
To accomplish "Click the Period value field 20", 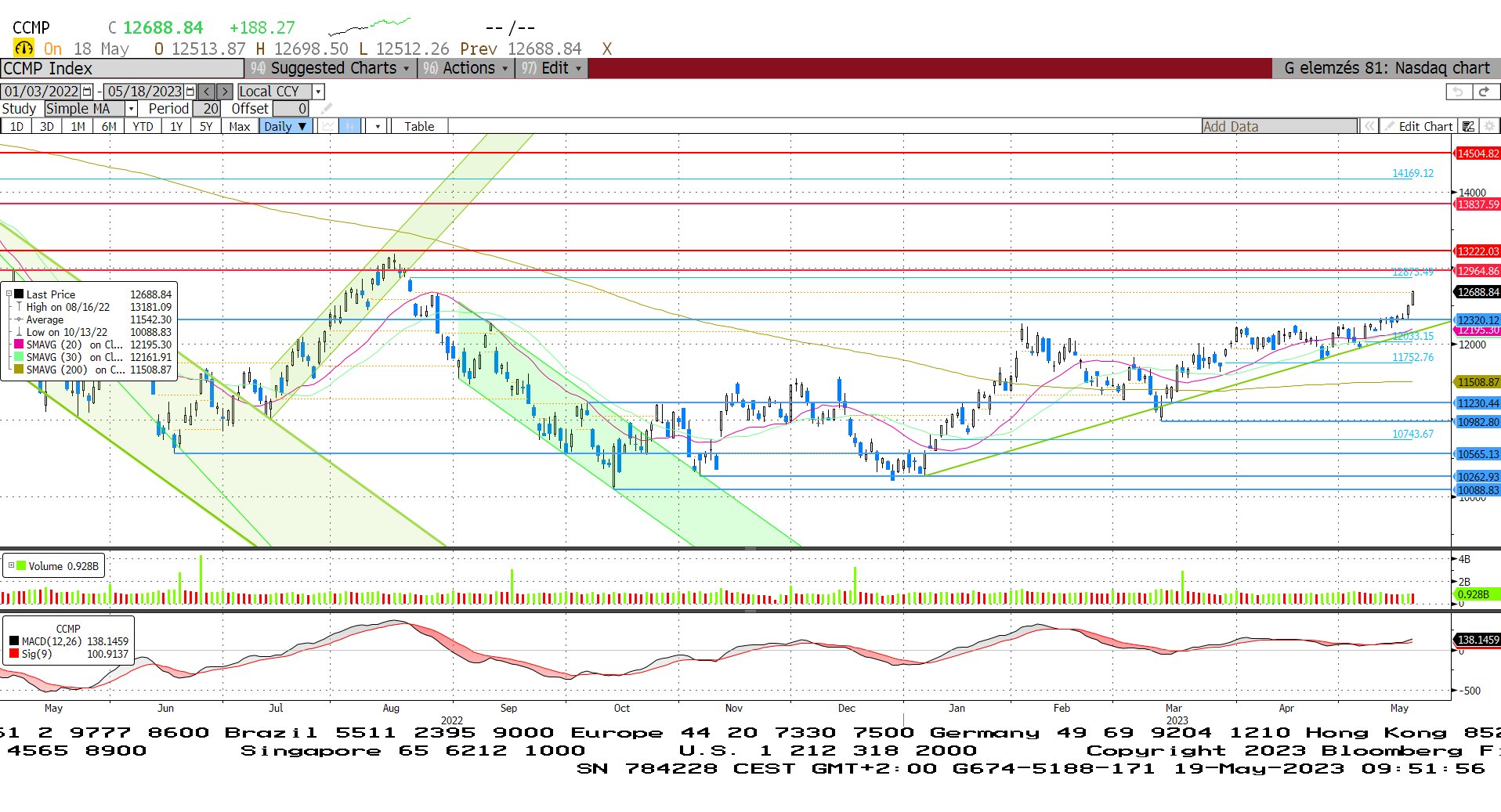I will click(x=207, y=109).
